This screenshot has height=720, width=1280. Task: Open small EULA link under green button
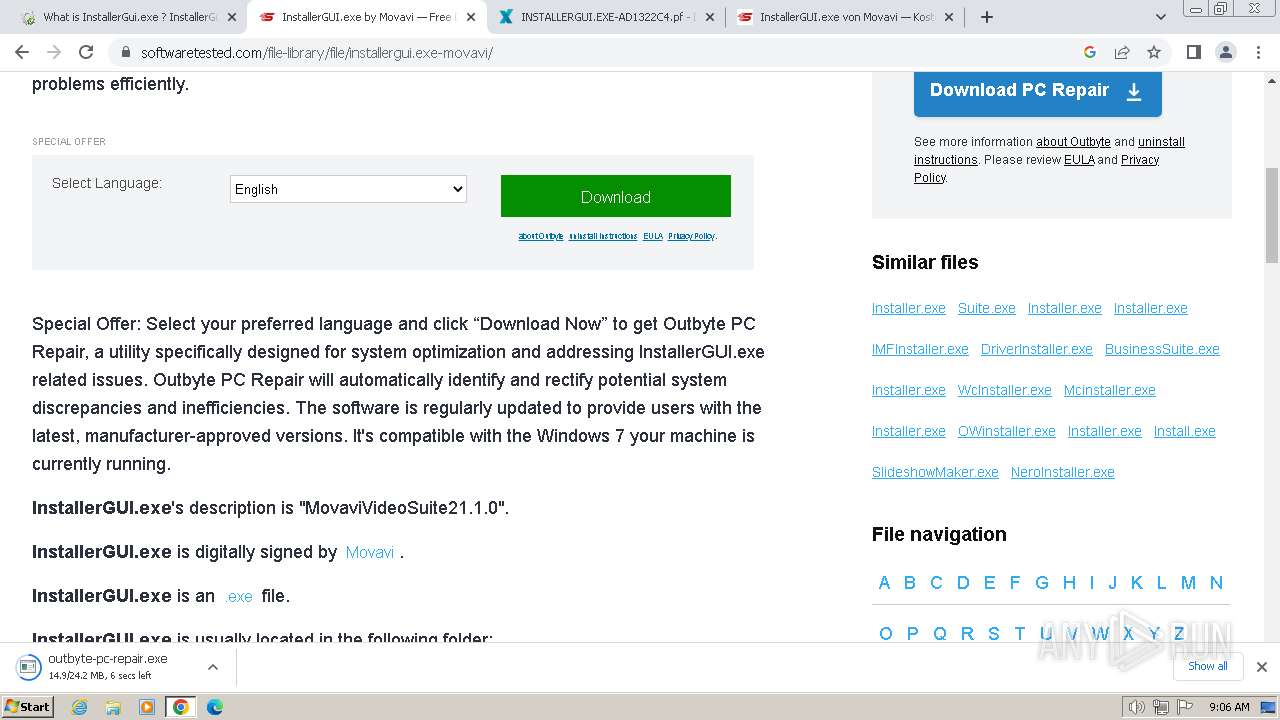click(653, 236)
